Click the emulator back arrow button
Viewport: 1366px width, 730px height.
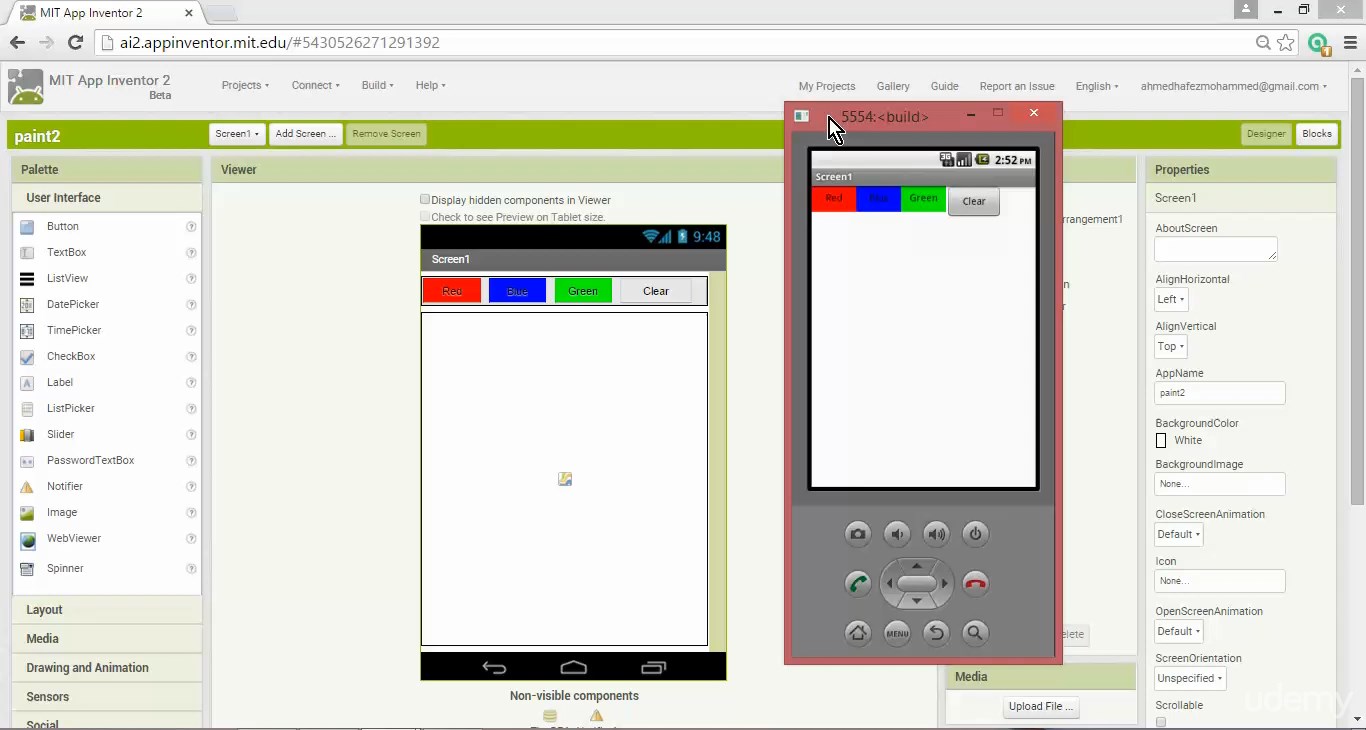tap(936, 633)
